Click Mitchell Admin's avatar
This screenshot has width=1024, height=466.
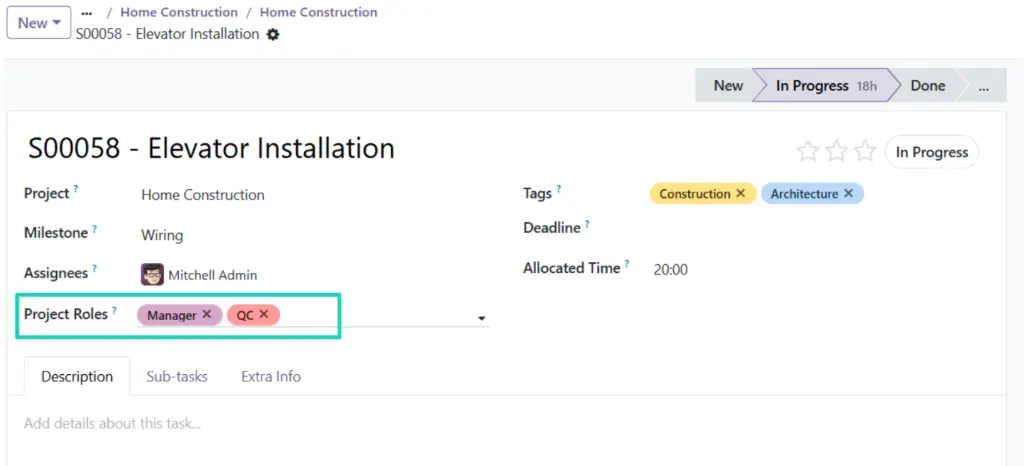152,275
